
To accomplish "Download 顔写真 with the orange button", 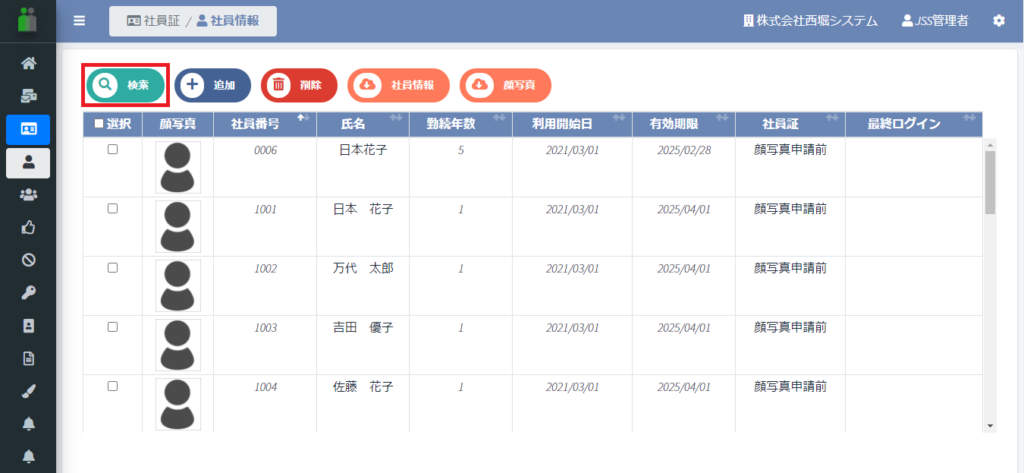I will coord(505,85).
